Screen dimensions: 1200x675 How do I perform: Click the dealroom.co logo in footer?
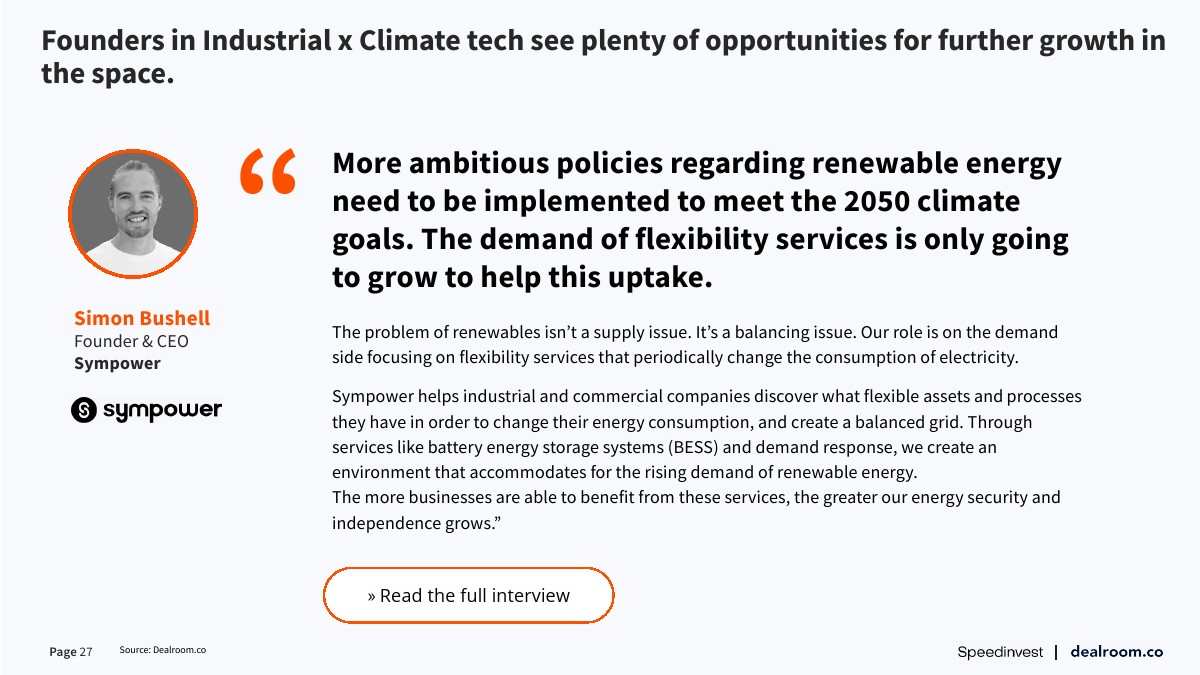pos(1116,652)
